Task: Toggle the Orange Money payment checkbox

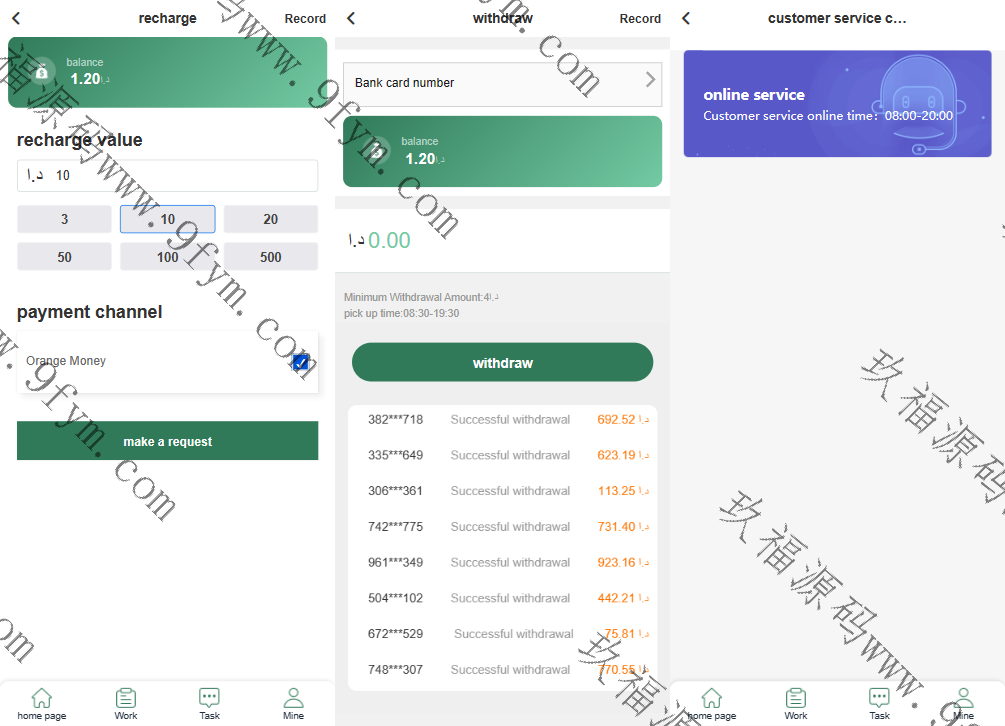Action: pyautogui.click(x=300, y=362)
